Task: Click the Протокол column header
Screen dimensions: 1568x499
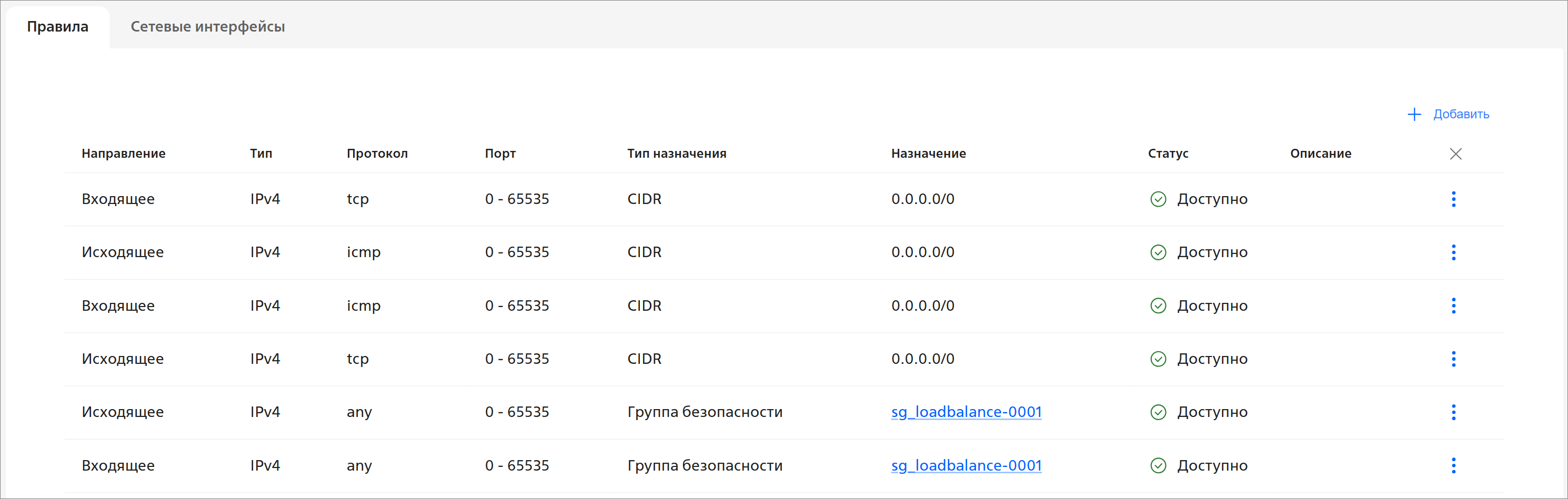Action: click(x=377, y=154)
